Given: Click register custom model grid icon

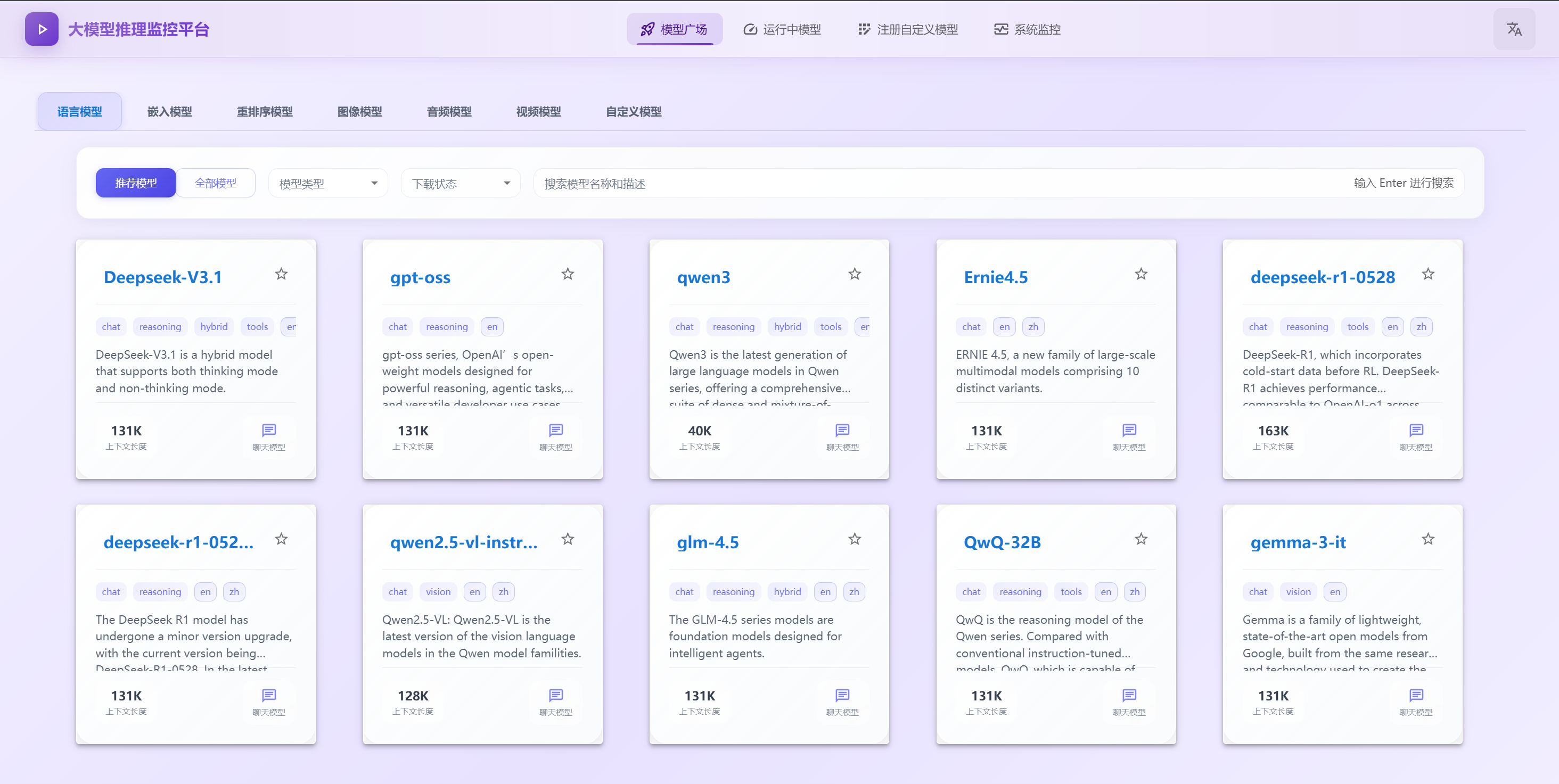Looking at the screenshot, I should click(864, 29).
